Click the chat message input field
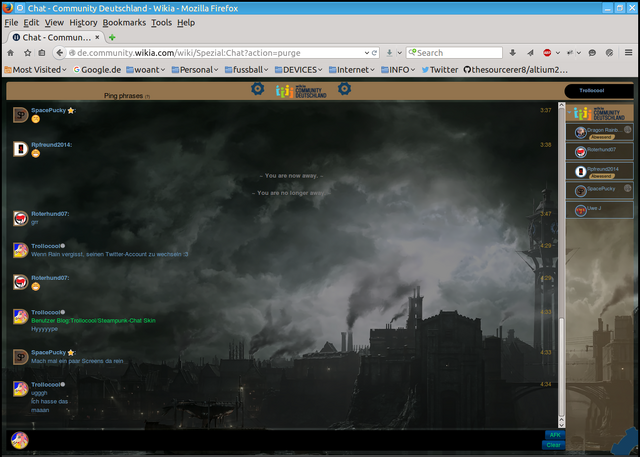640x457 pixels. click(x=288, y=440)
